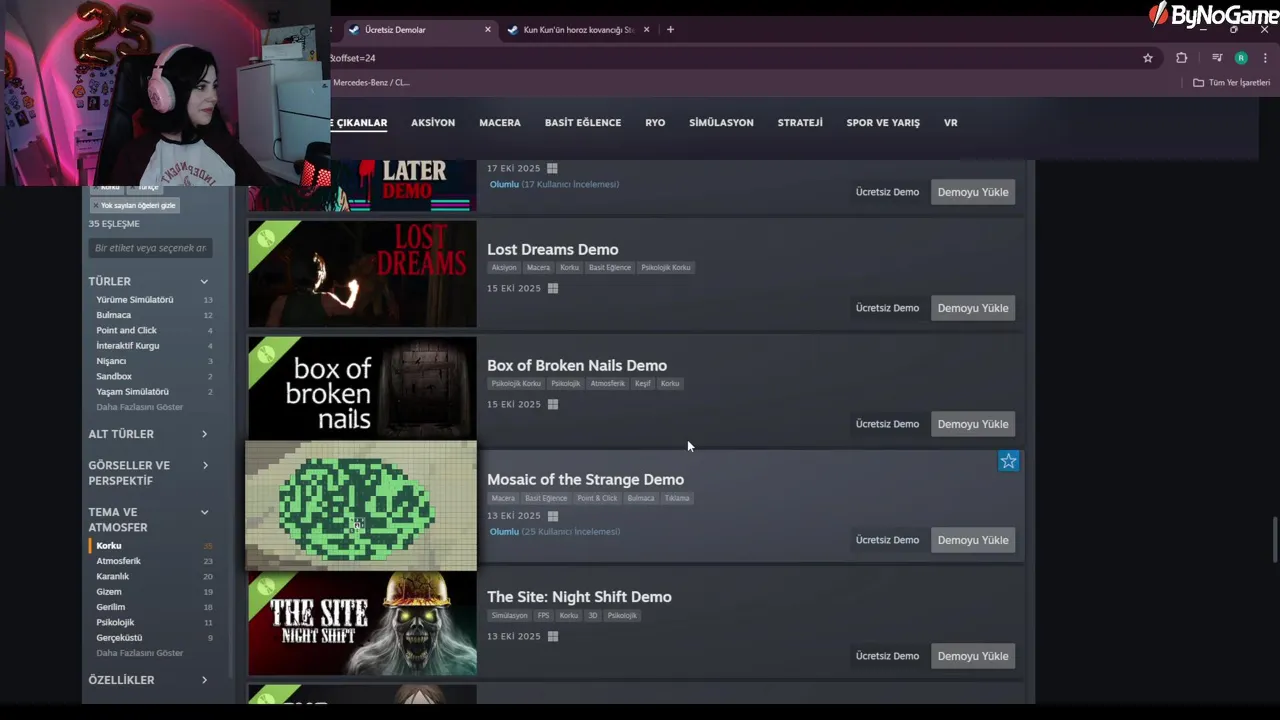Expand the GÖRSELLER VE PERSPEKTİF section
This screenshot has width=1280, height=720.
point(150,473)
